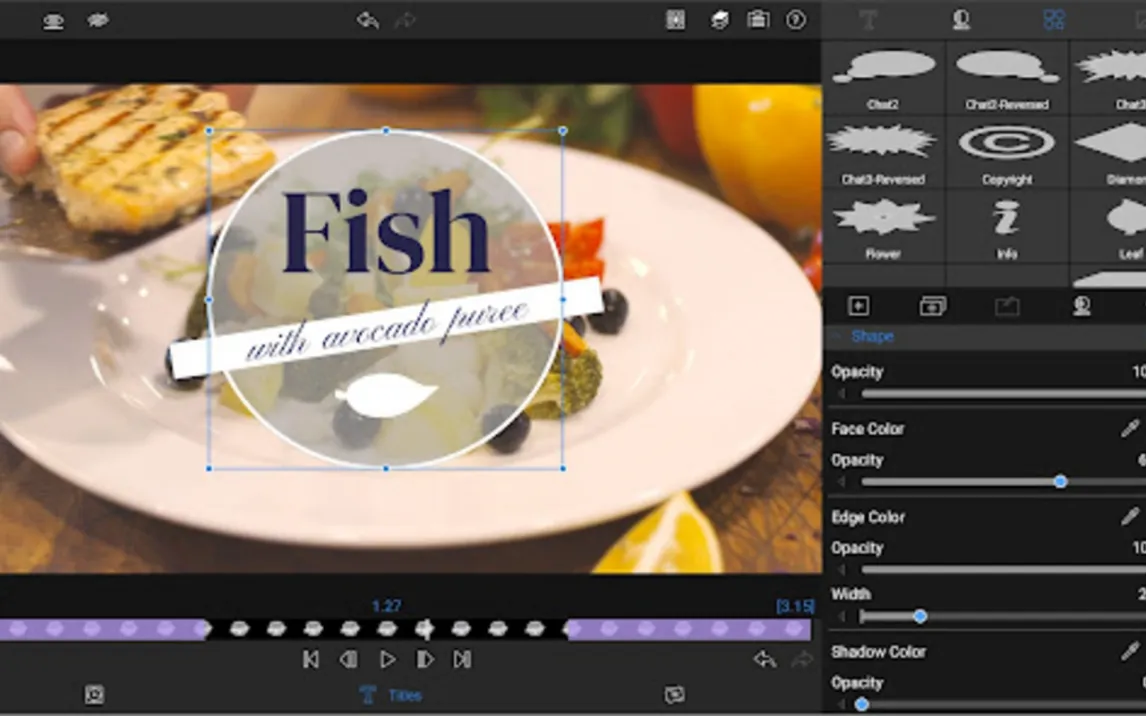The height and width of the screenshot is (716, 1146).
Task: Switch to the Text tab in inspector
Action: 868,19
